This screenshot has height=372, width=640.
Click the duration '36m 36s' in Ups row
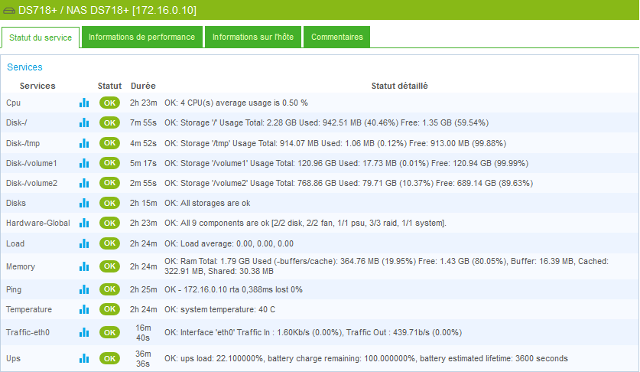click(143, 359)
